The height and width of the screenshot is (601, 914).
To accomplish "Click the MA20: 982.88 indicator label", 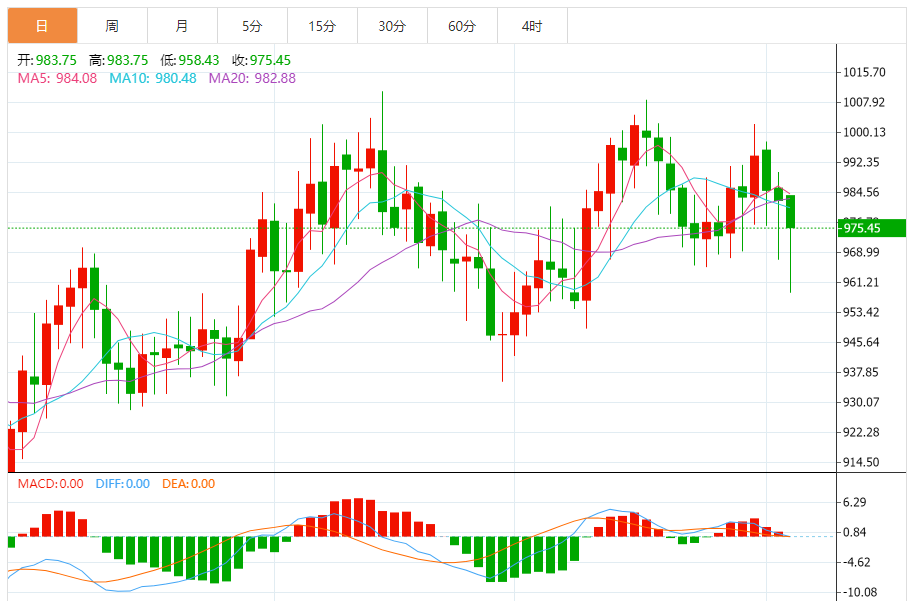I will click(252, 78).
